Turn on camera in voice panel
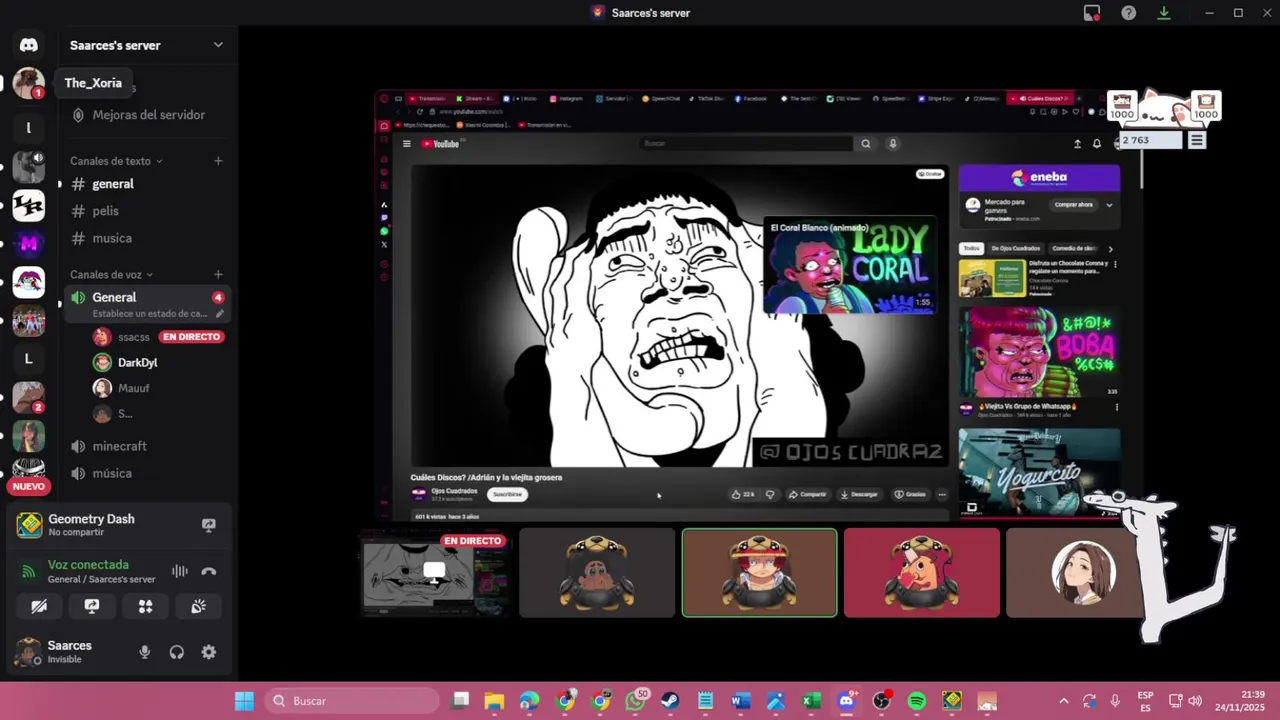The image size is (1280, 720). tap(39, 606)
